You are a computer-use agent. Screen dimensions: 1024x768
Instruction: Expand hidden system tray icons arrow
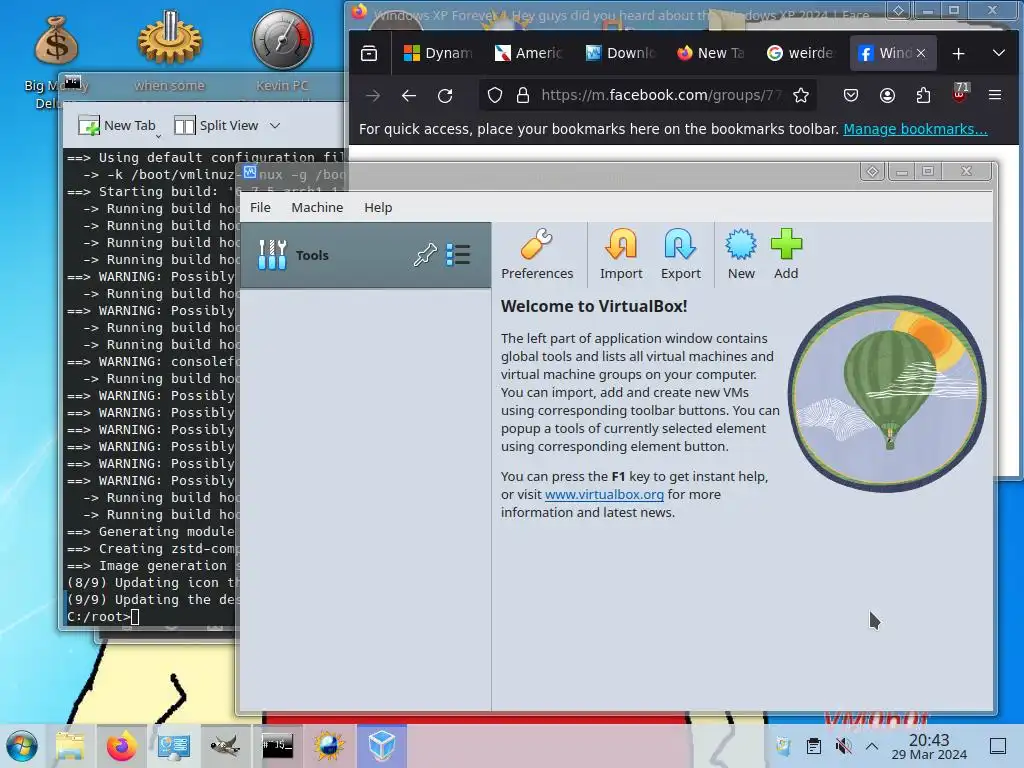pyautogui.click(x=872, y=746)
